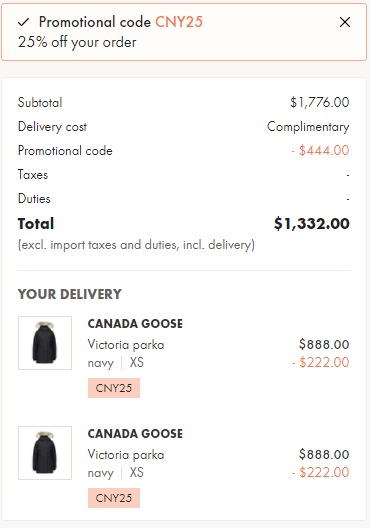This screenshot has height=528, width=370.
Task: Click the second Victoria parka product name
Action: (126, 455)
